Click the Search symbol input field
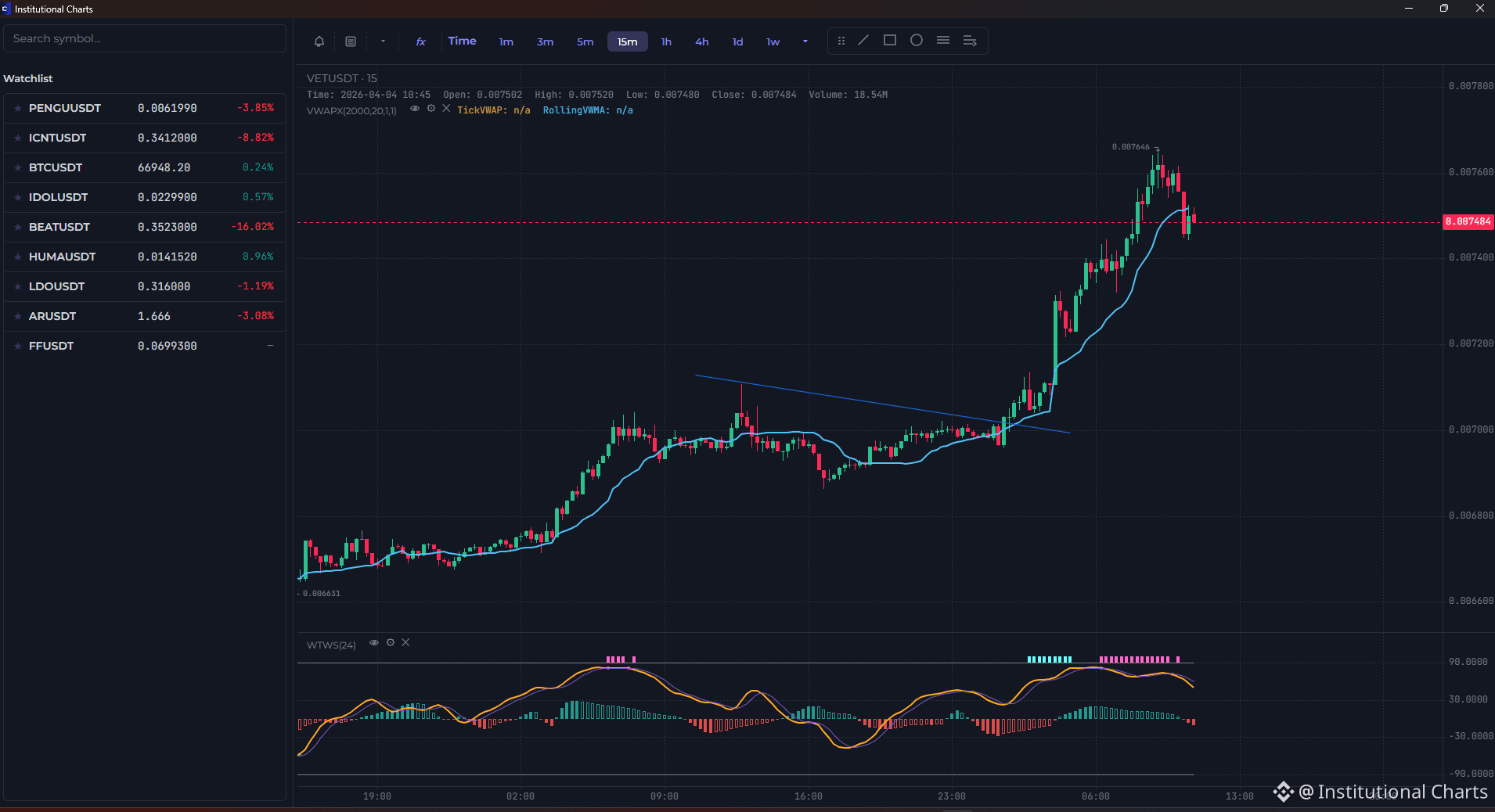Viewport: 1495px width, 812px height. click(145, 38)
